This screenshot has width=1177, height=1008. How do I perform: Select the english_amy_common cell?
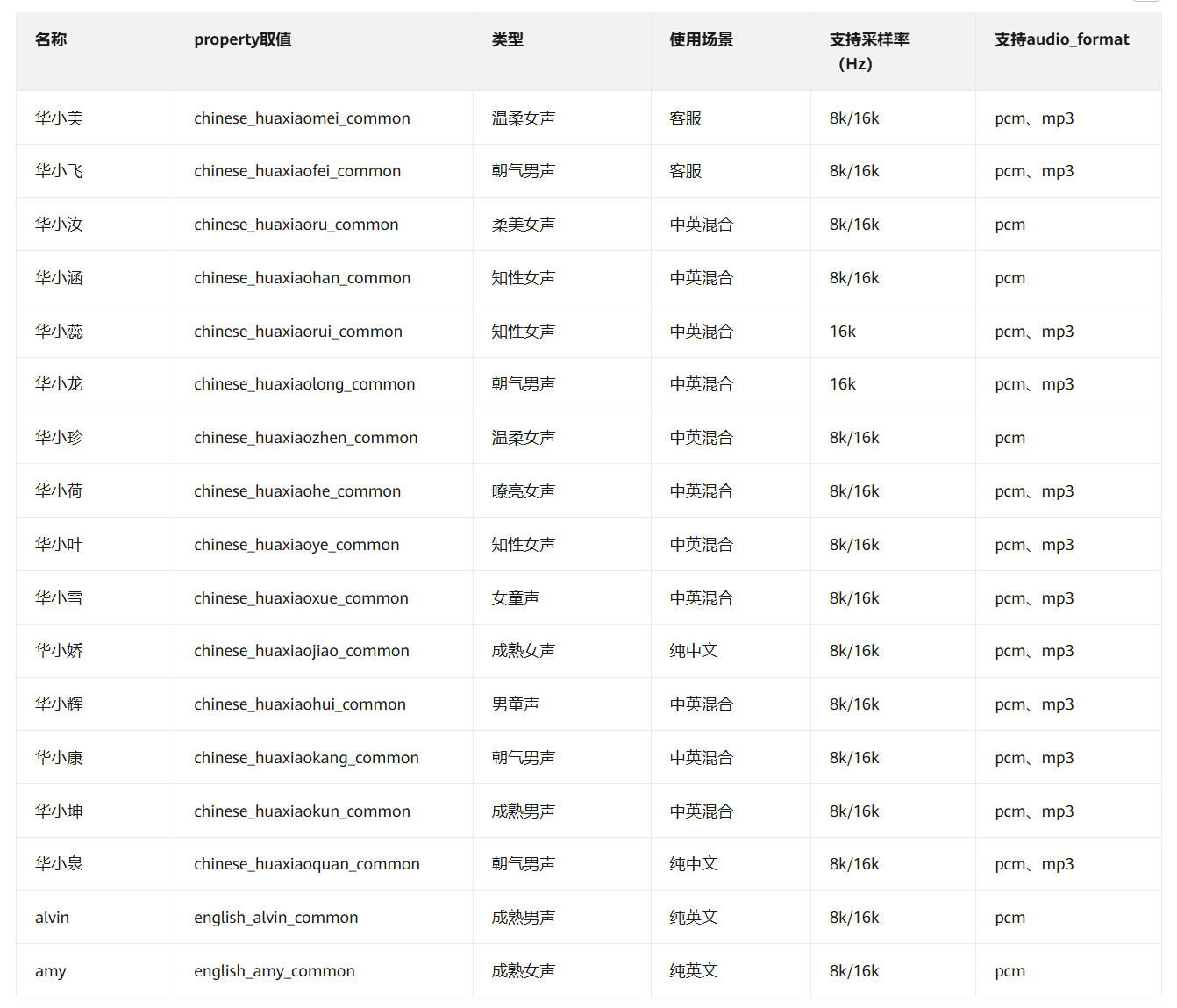click(x=274, y=971)
